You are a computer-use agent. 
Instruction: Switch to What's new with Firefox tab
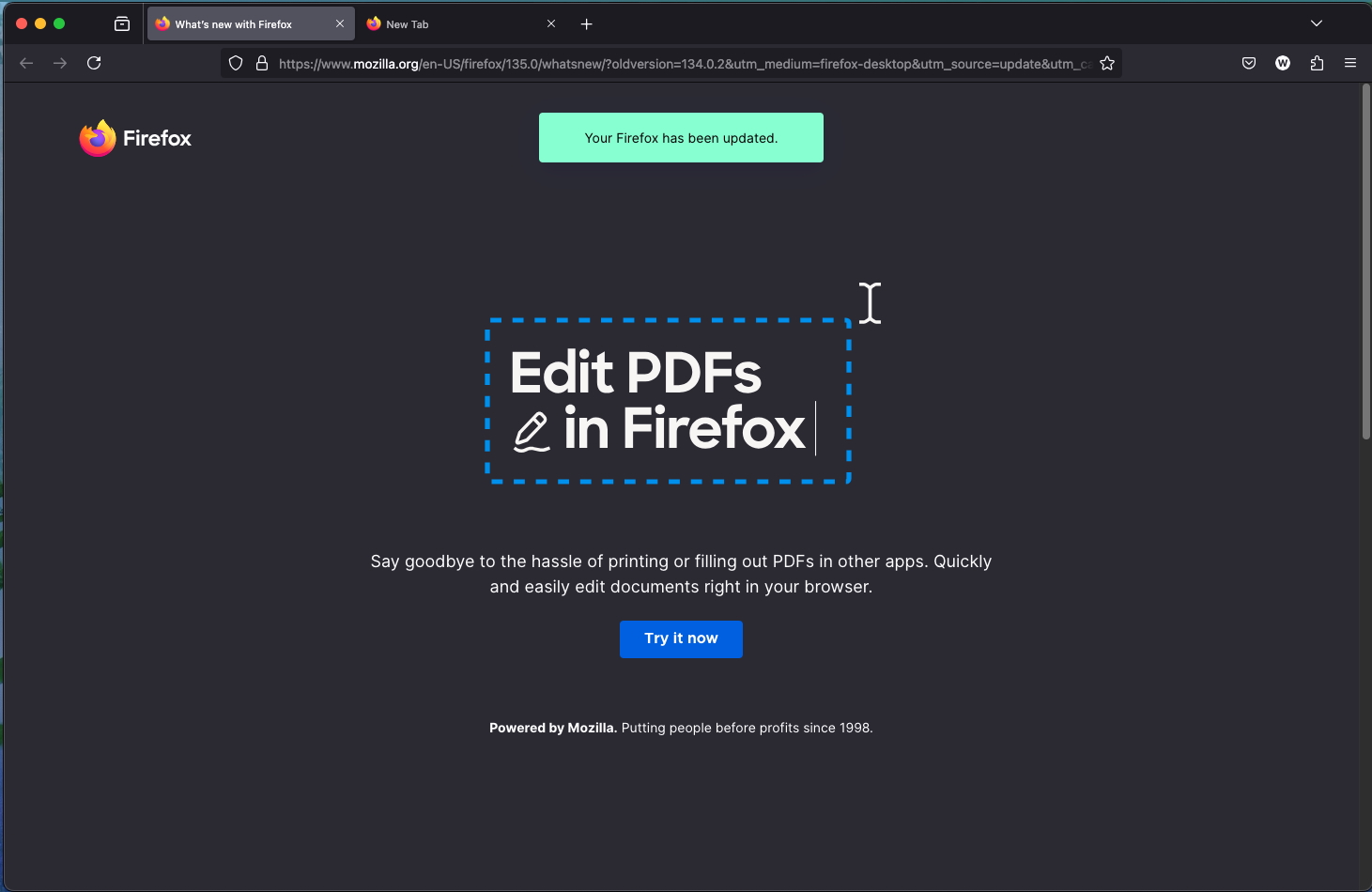click(251, 23)
